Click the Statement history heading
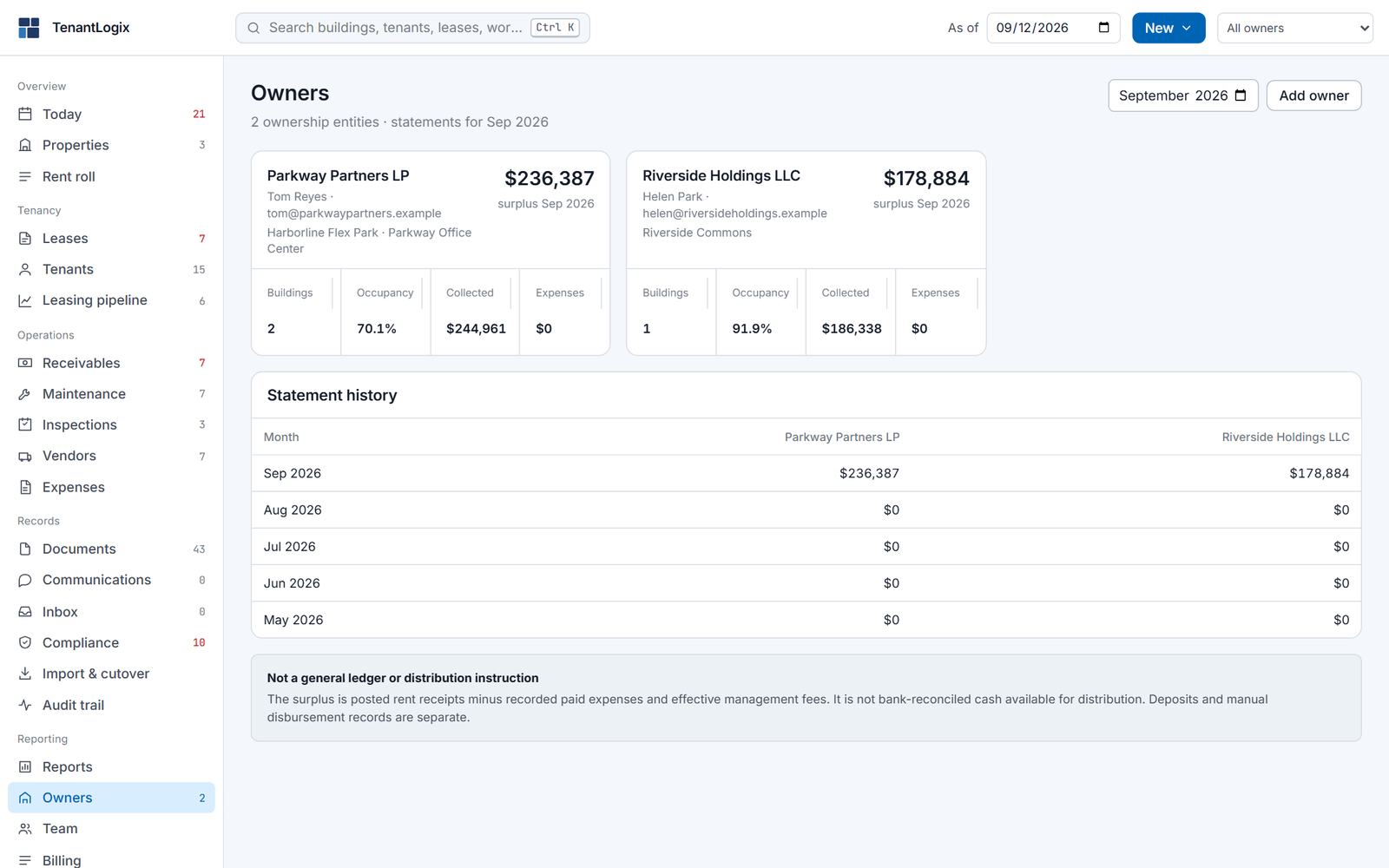 pyautogui.click(x=332, y=395)
